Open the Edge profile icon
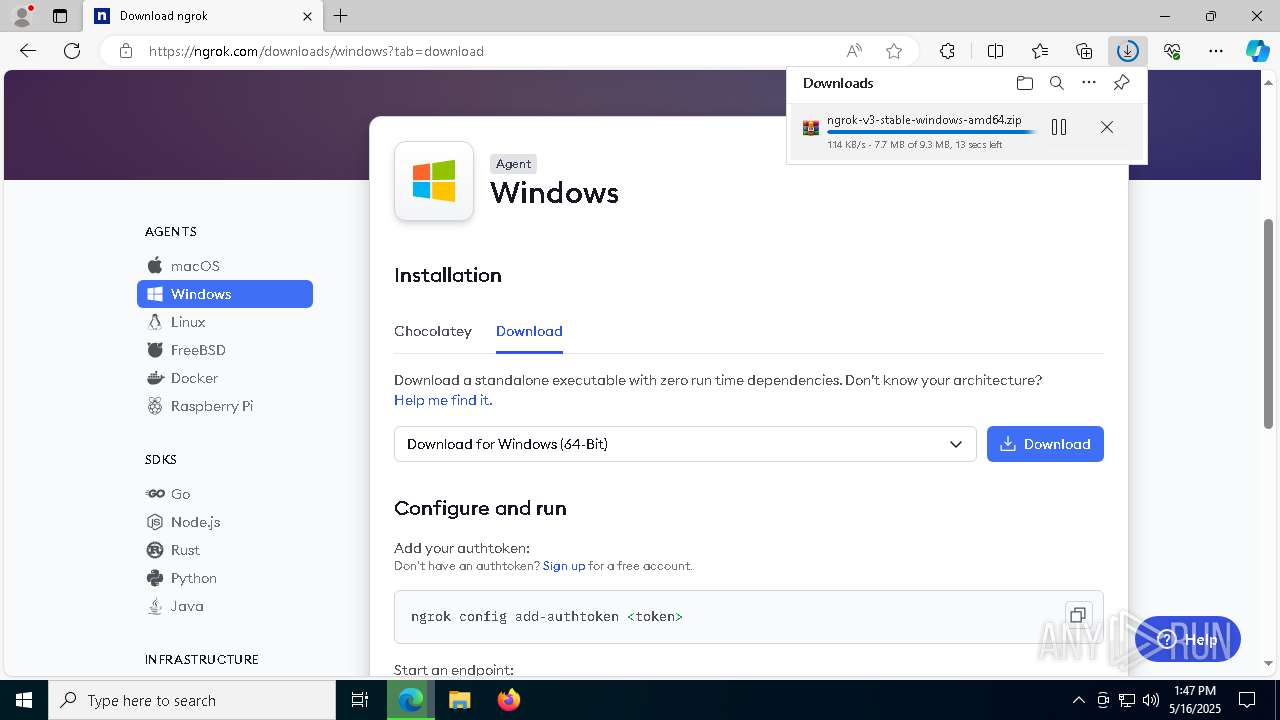 [21, 16]
